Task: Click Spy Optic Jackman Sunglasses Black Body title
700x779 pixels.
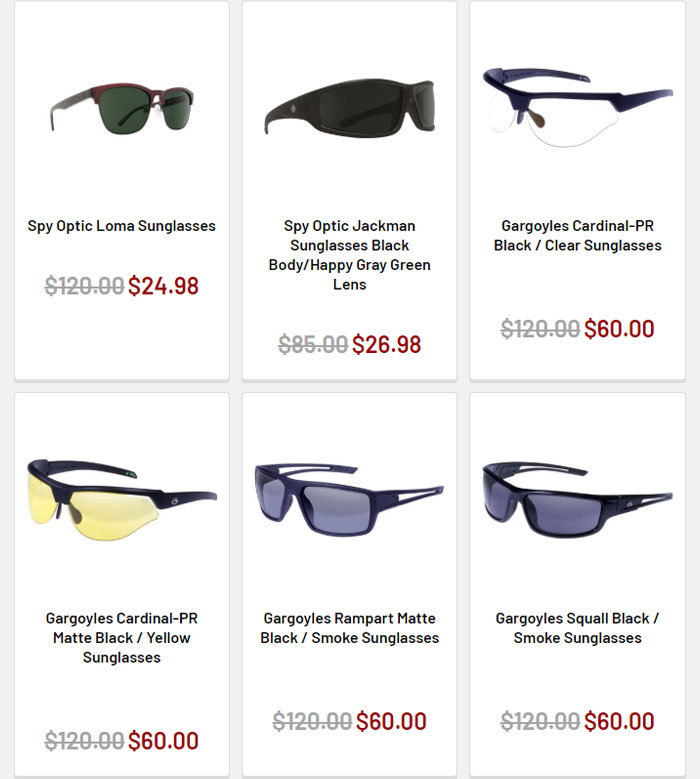Action: [x=350, y=255]
